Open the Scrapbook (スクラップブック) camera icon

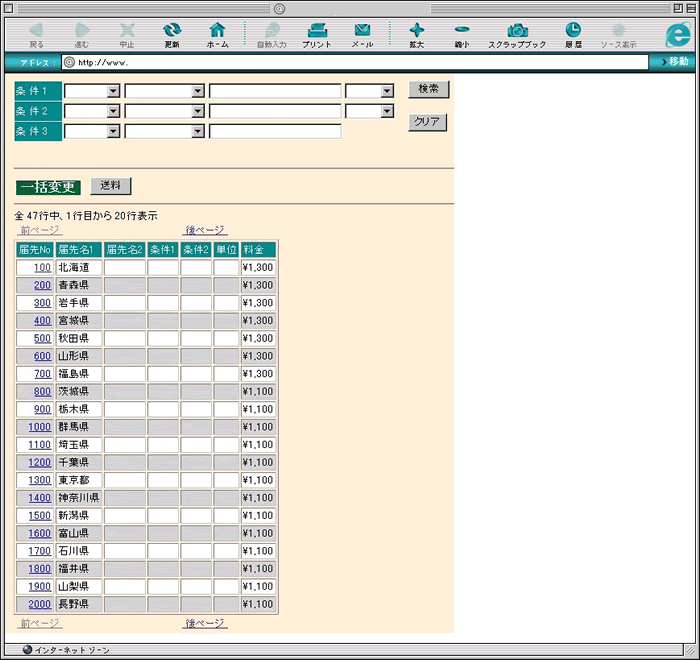[517, 35]
